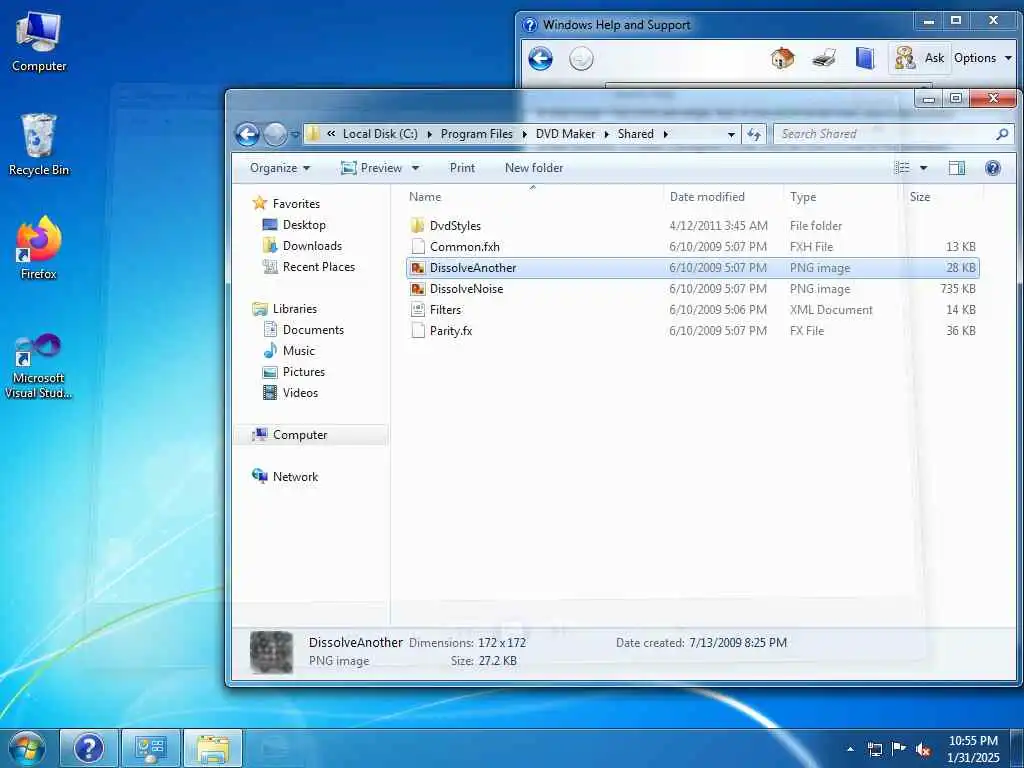Open the Windows Start menu
Screen dimensions: 1024x768
pyautogui.click(x=27, y=748)
